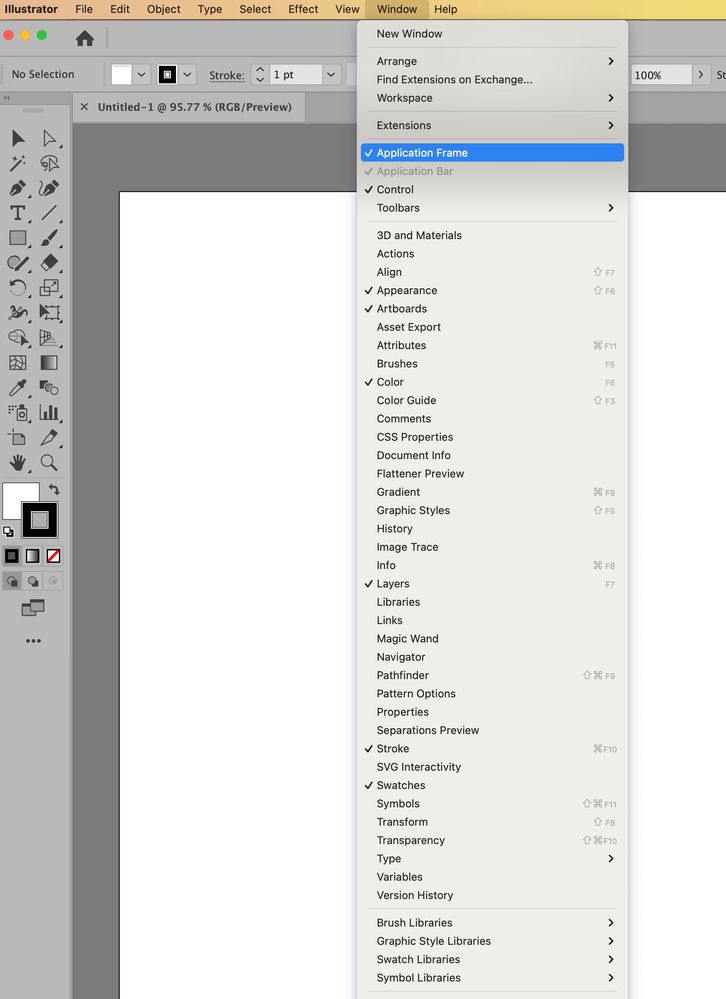The height and width of the screenshot is (999, 726).
Task: Select the Curvature tool
Action: tap(49, 188)
